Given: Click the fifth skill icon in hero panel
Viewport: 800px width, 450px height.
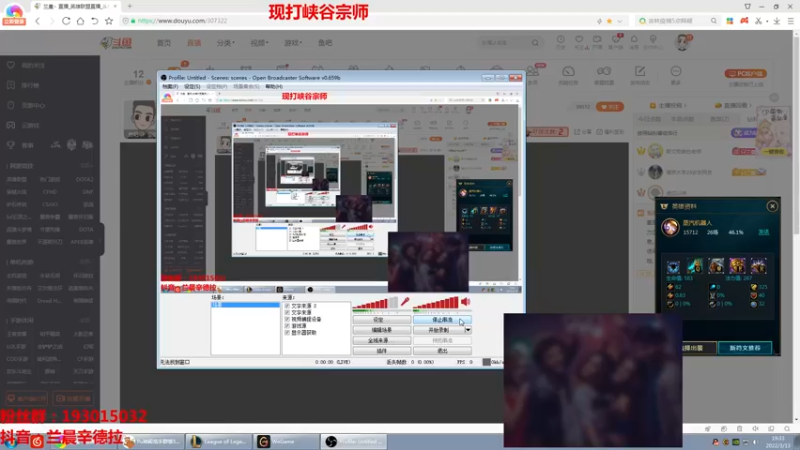Looking at the screenshot, I should pyautogui.click(x=758, y=266).
